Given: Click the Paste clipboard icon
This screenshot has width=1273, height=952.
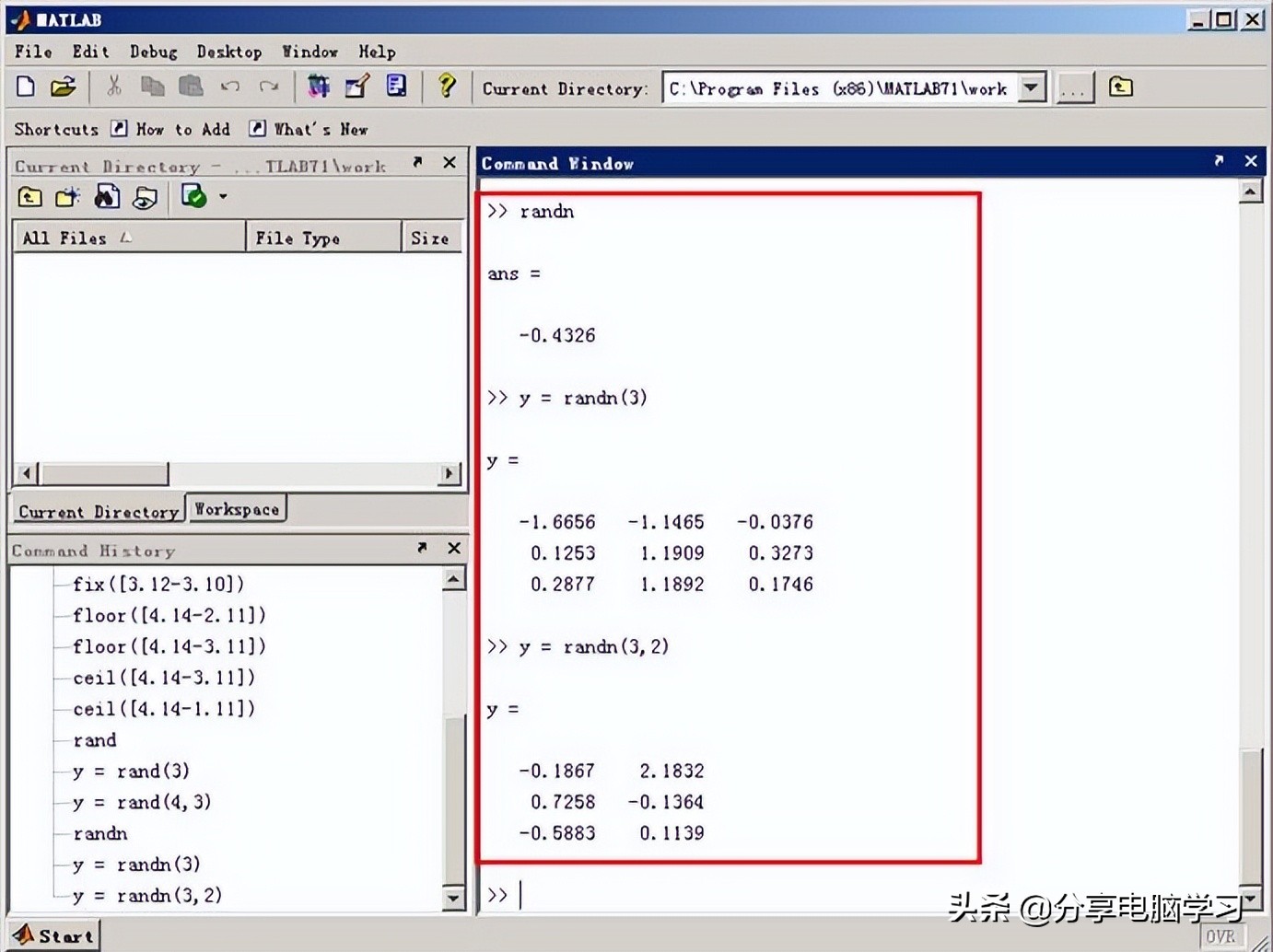Looking at the screenshot, I should (191, 87).
